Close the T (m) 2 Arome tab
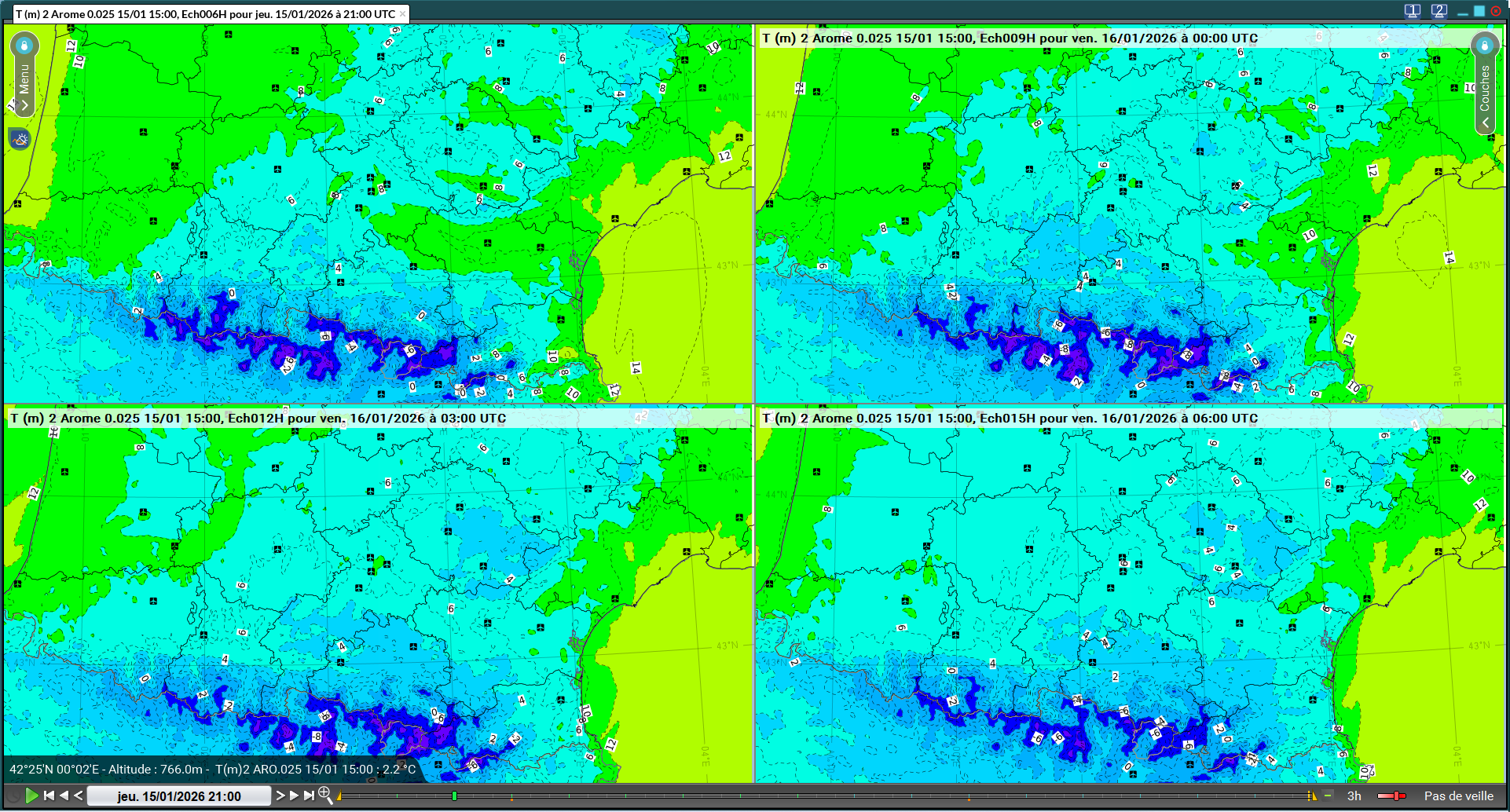 (402, 14)
